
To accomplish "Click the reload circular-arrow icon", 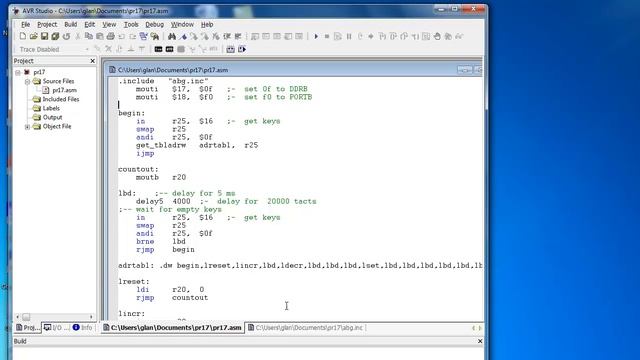I will [x=66, y=36].
